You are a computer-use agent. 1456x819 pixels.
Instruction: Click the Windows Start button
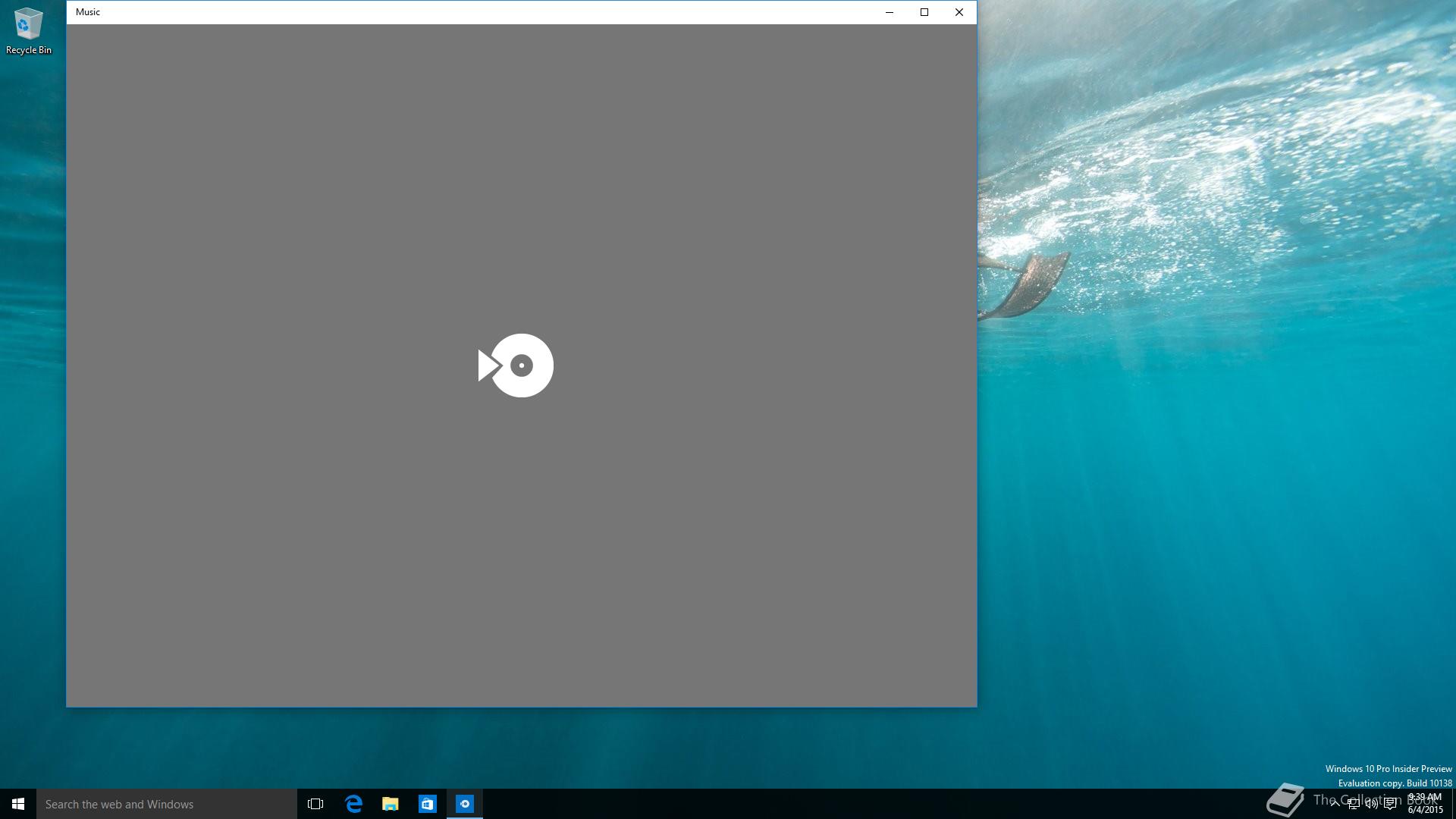click(18, 804)
